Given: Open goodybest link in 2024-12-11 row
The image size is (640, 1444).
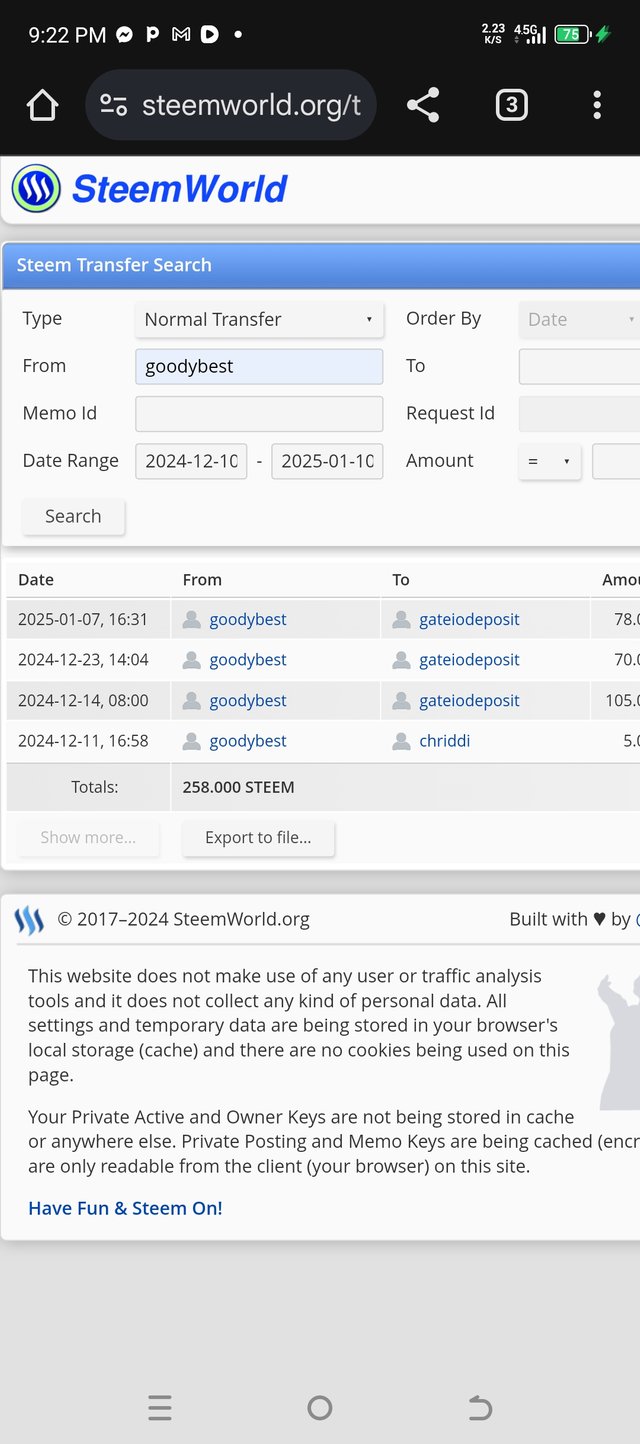Looking at the screenshot, I should coord(248,741).
